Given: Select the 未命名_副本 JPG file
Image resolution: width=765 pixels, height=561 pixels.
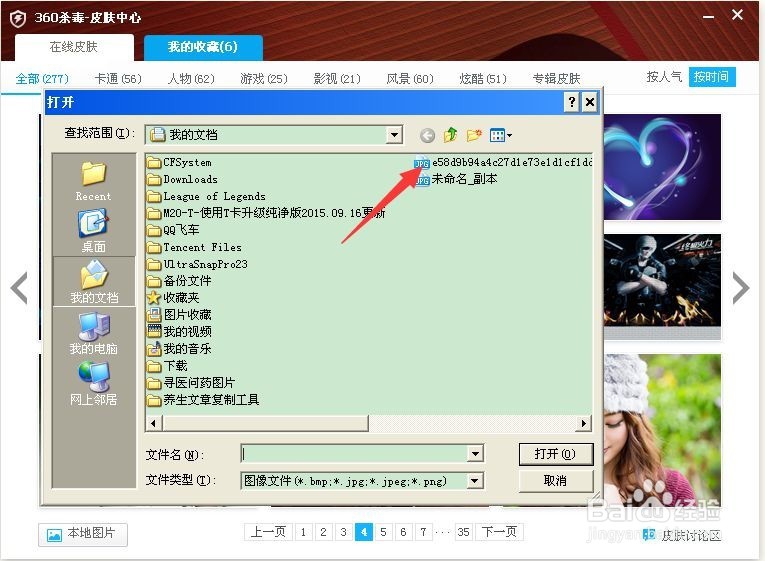Looking at the screenshot, I should point(456,179).
